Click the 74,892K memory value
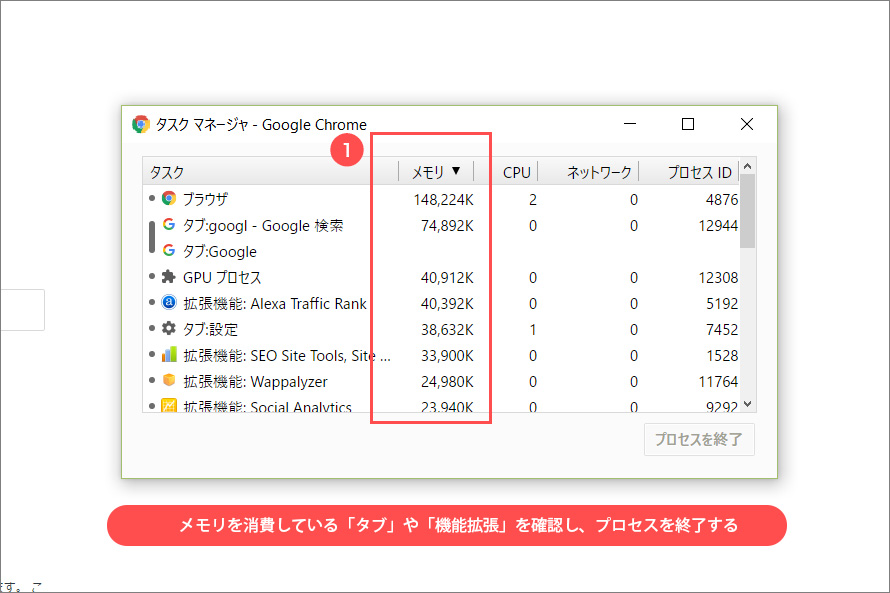 point(447,226)
